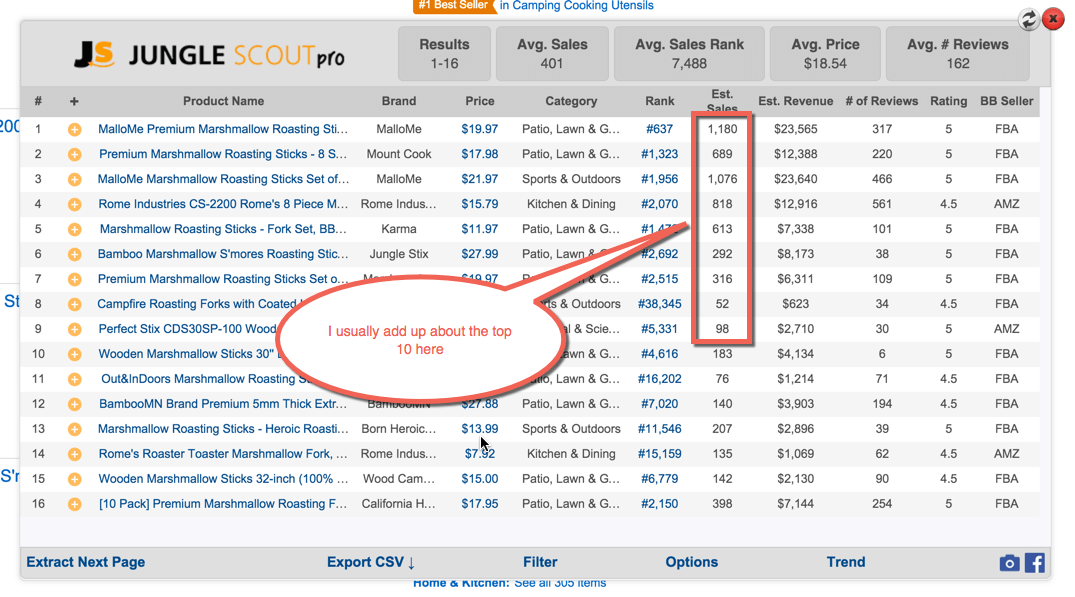1075x597 pixels.
Task: Click Extract Next Page
Action: tap(85, 562)
